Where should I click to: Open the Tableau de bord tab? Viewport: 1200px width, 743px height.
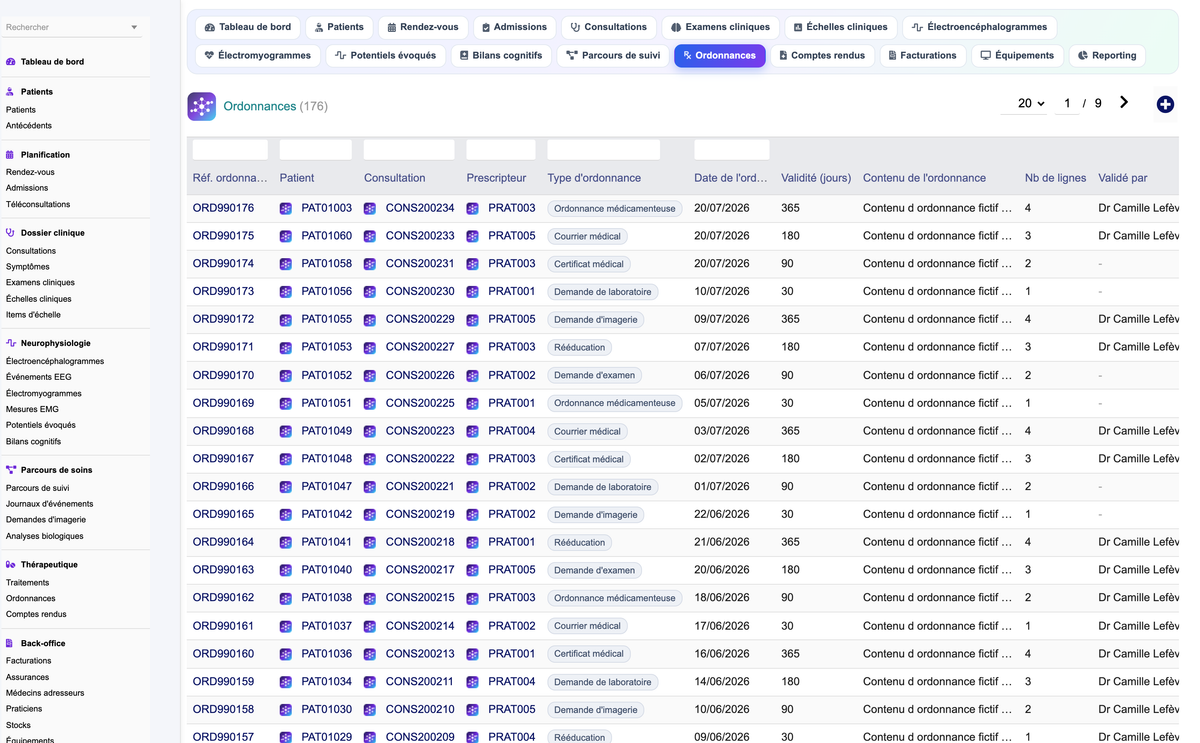tap(248, 27)
